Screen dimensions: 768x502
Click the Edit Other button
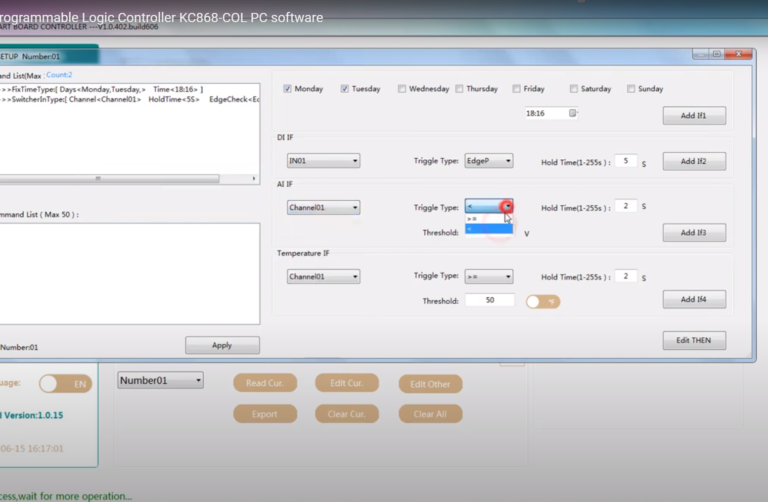(430, 383)
